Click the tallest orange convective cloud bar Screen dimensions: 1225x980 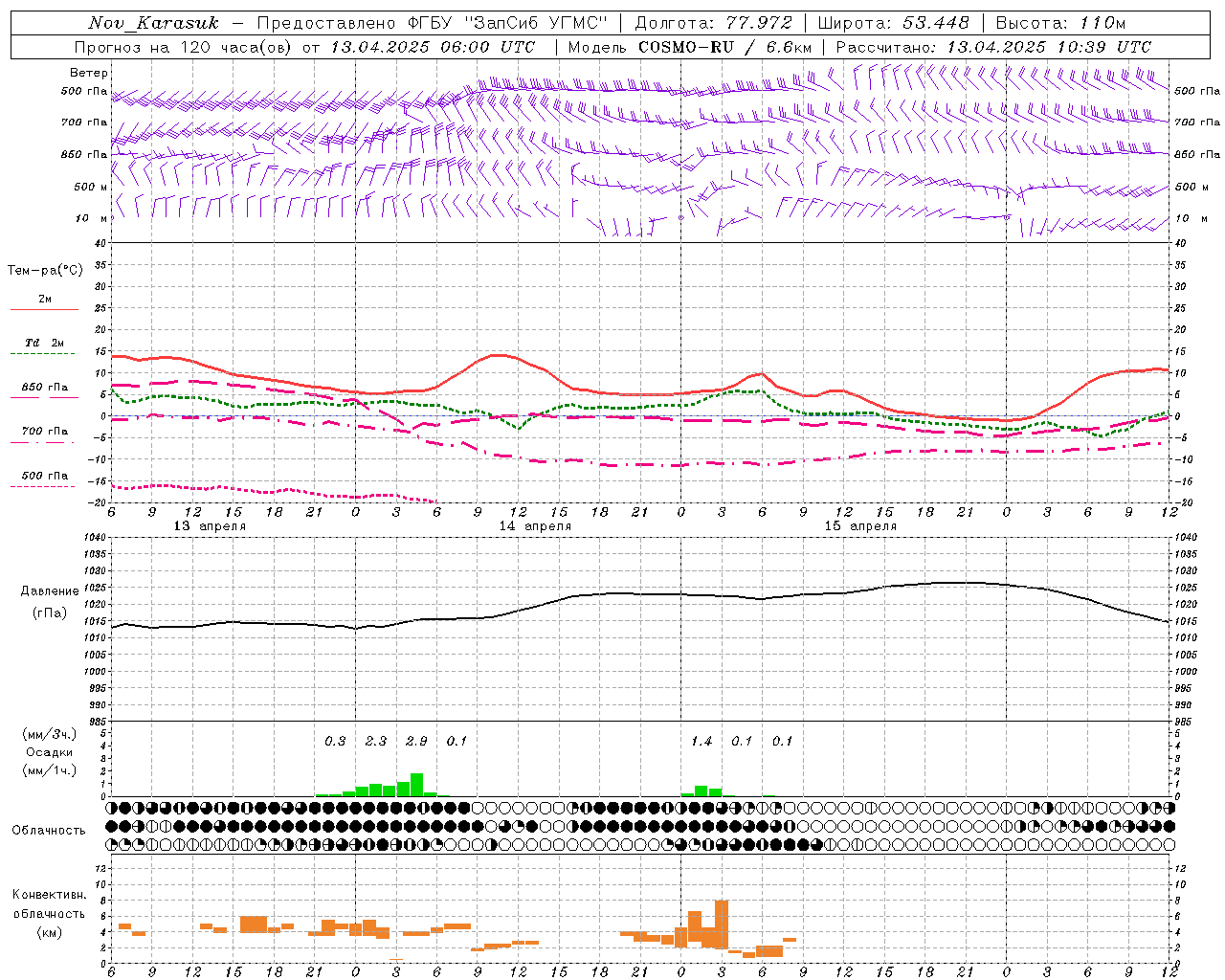(x=722, y=924)
